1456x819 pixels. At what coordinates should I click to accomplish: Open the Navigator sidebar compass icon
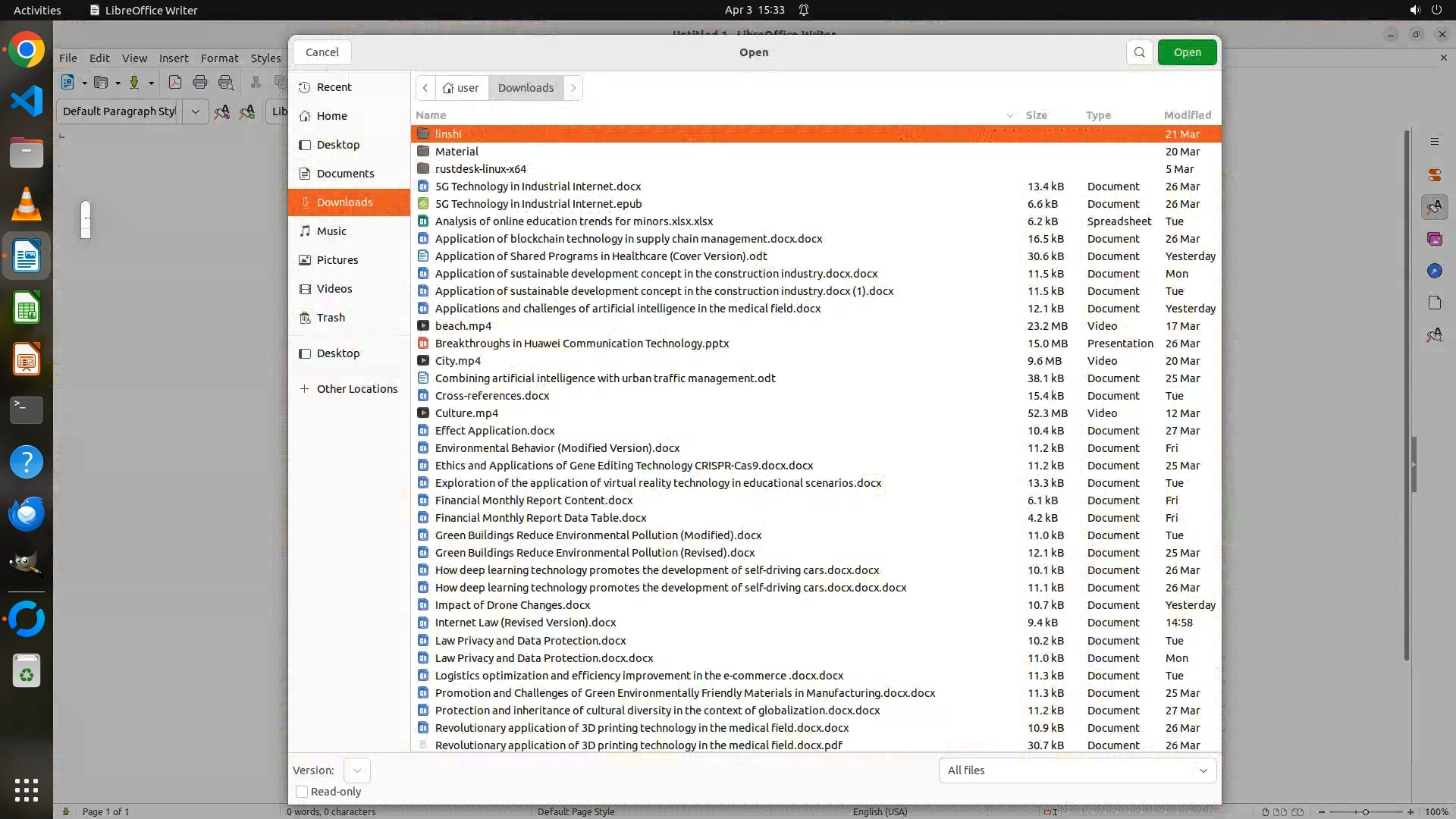click(1434, 271)
